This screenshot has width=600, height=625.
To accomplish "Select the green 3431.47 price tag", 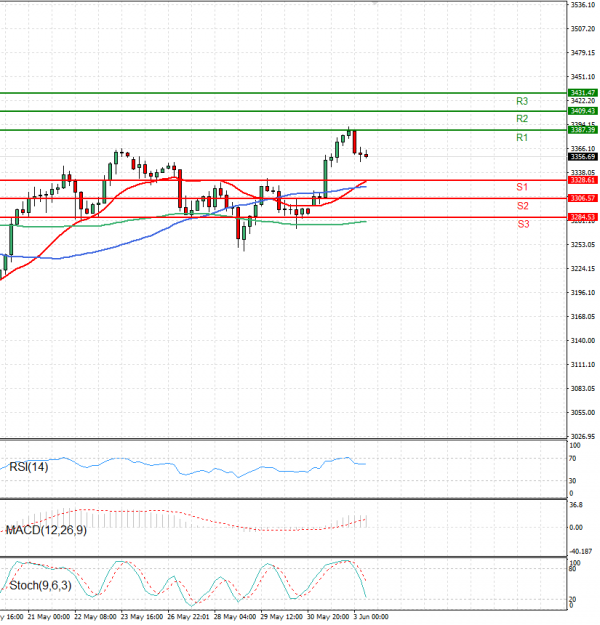I will 582,92.
